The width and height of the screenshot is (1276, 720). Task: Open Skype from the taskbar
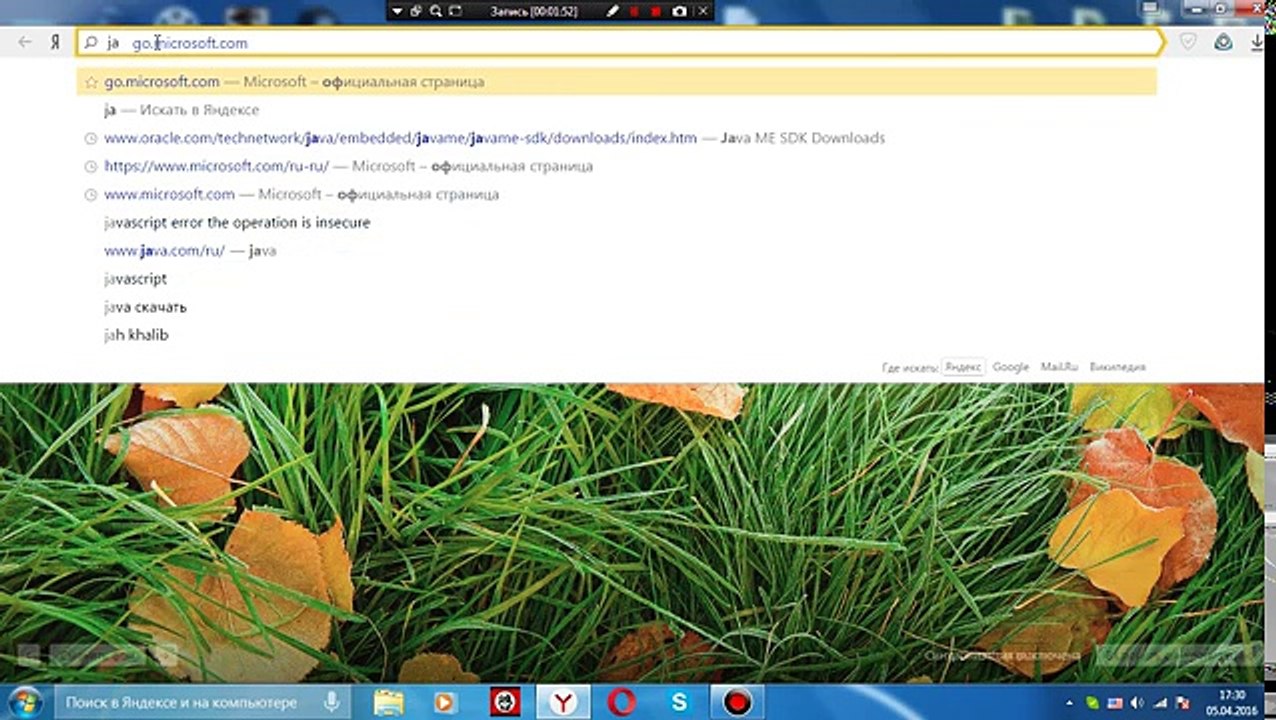[x=679, y=702]
